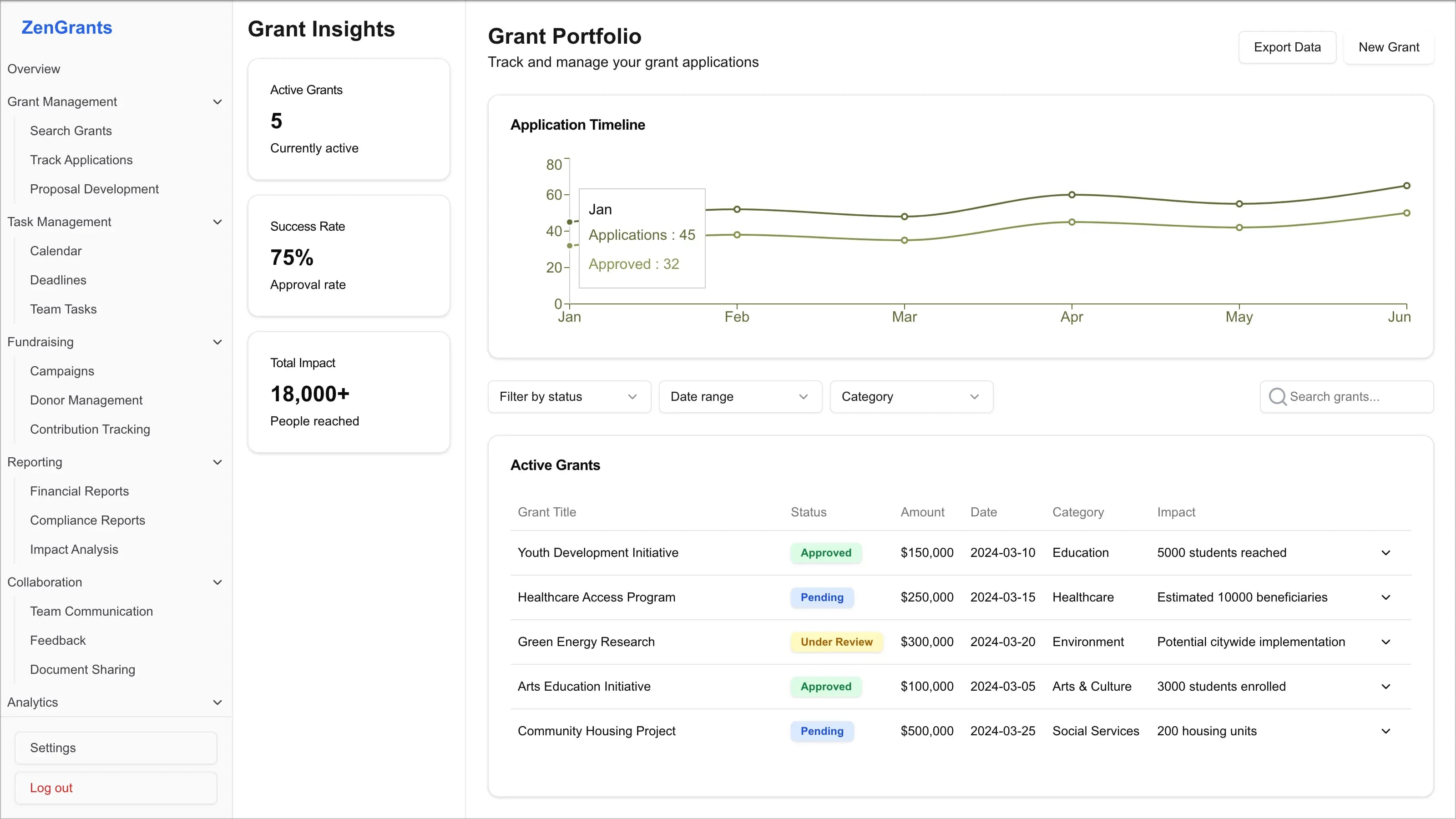Expand the Analytics section chevron
Viewport: 1456px width, 819px height.
pos(217,703)
